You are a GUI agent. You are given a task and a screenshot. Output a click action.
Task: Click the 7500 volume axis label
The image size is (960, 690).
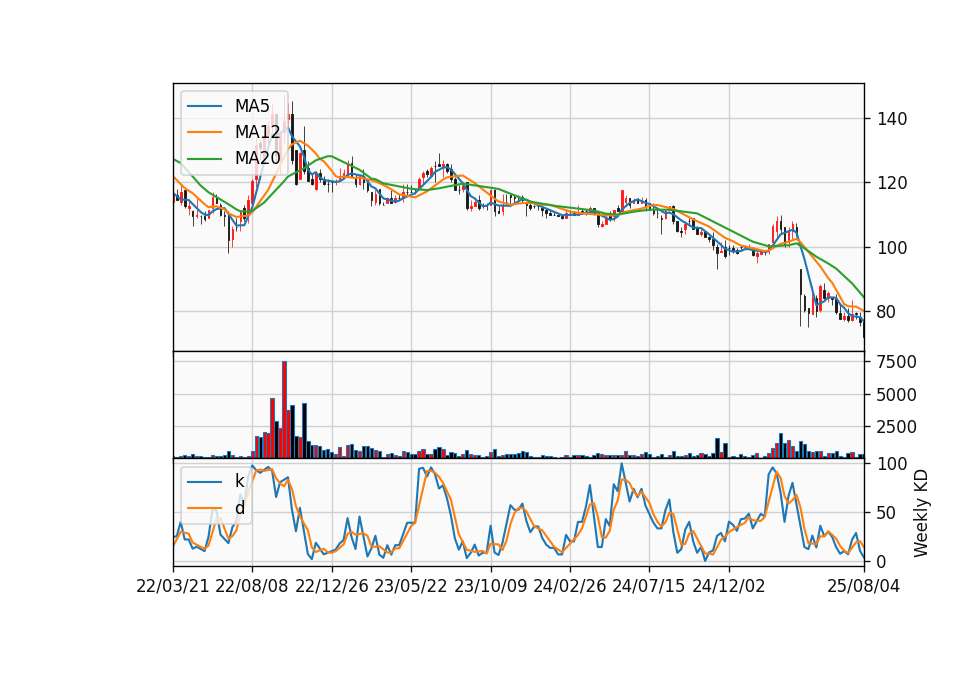coord(896,362)
